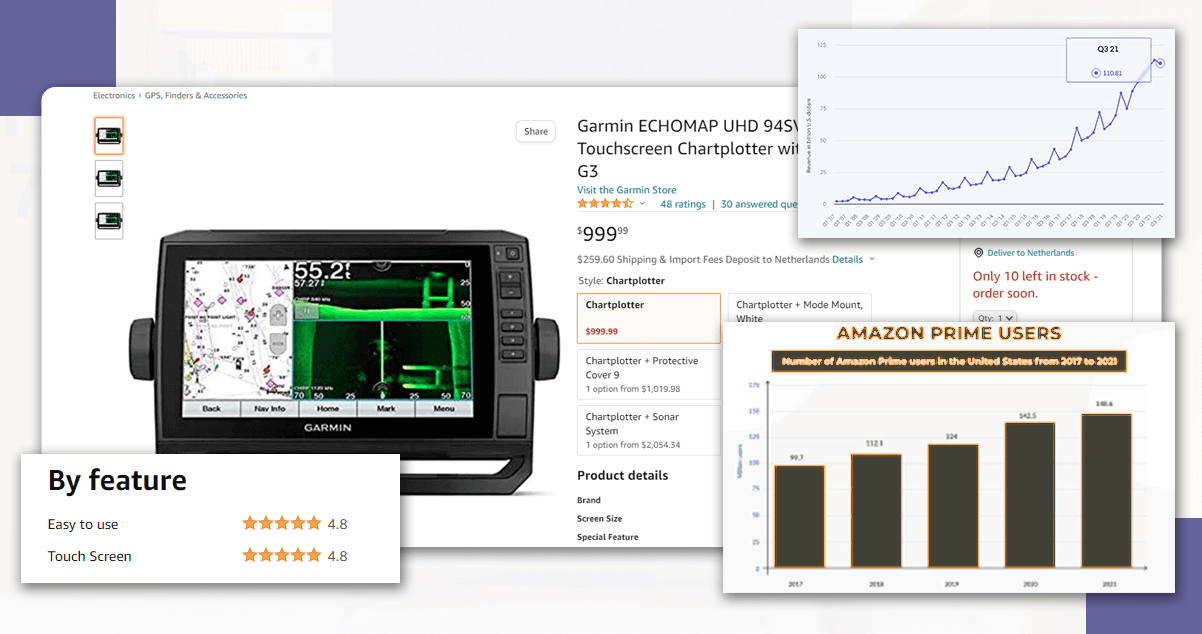Click the power button on the Garmin device
The image size is (1202, 634).
coord(513,254)
